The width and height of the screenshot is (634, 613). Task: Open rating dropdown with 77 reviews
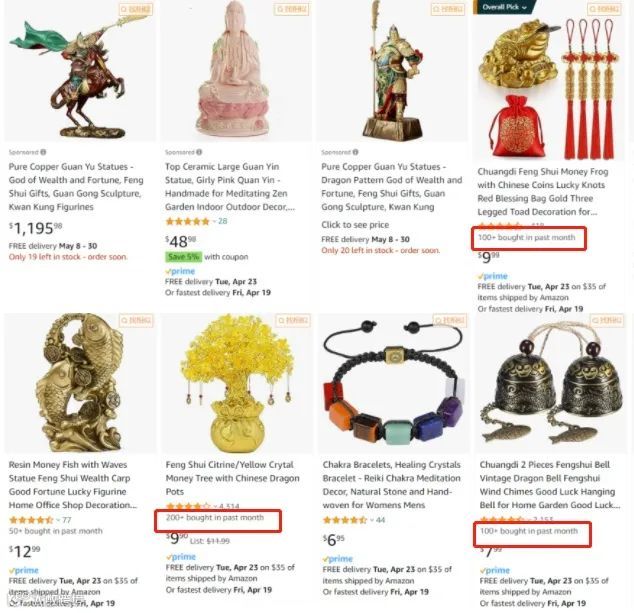[59, 520]
